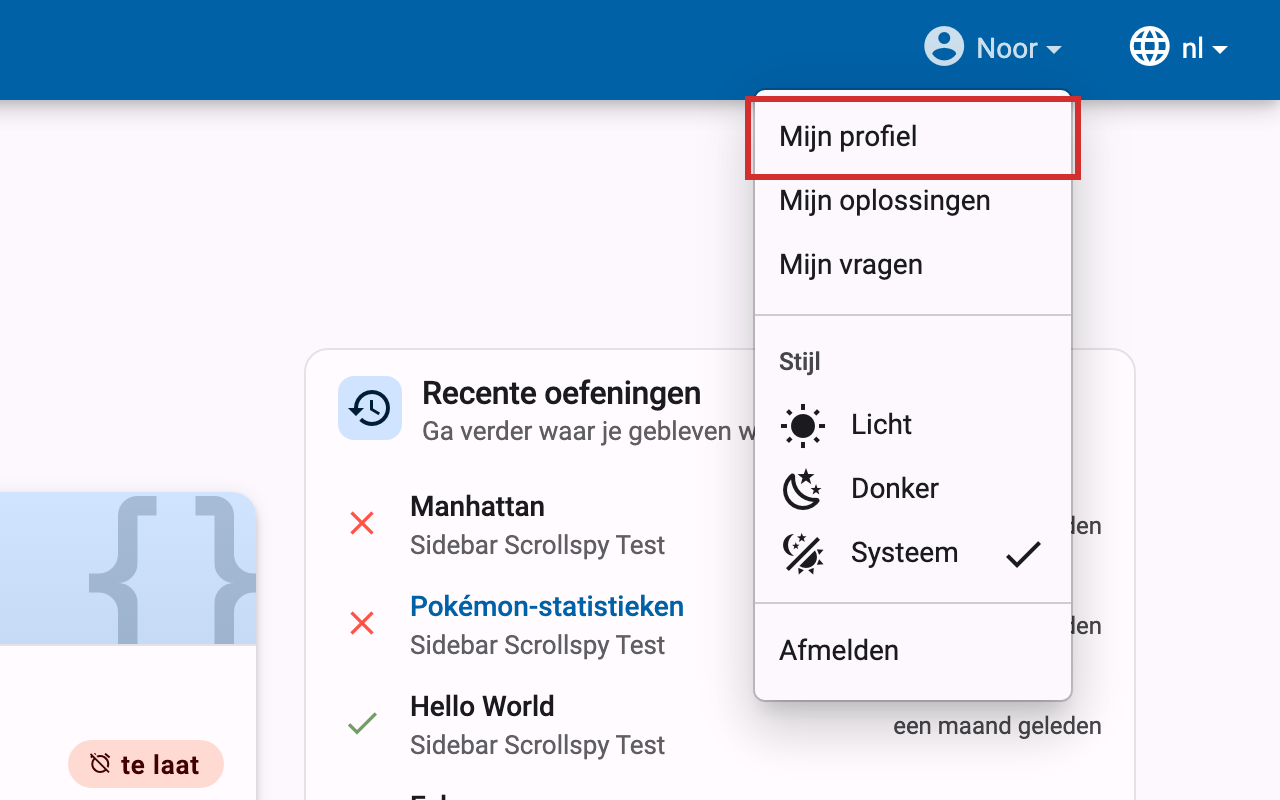Click the Recente oefeningen history icon

(x=370, y=408)
